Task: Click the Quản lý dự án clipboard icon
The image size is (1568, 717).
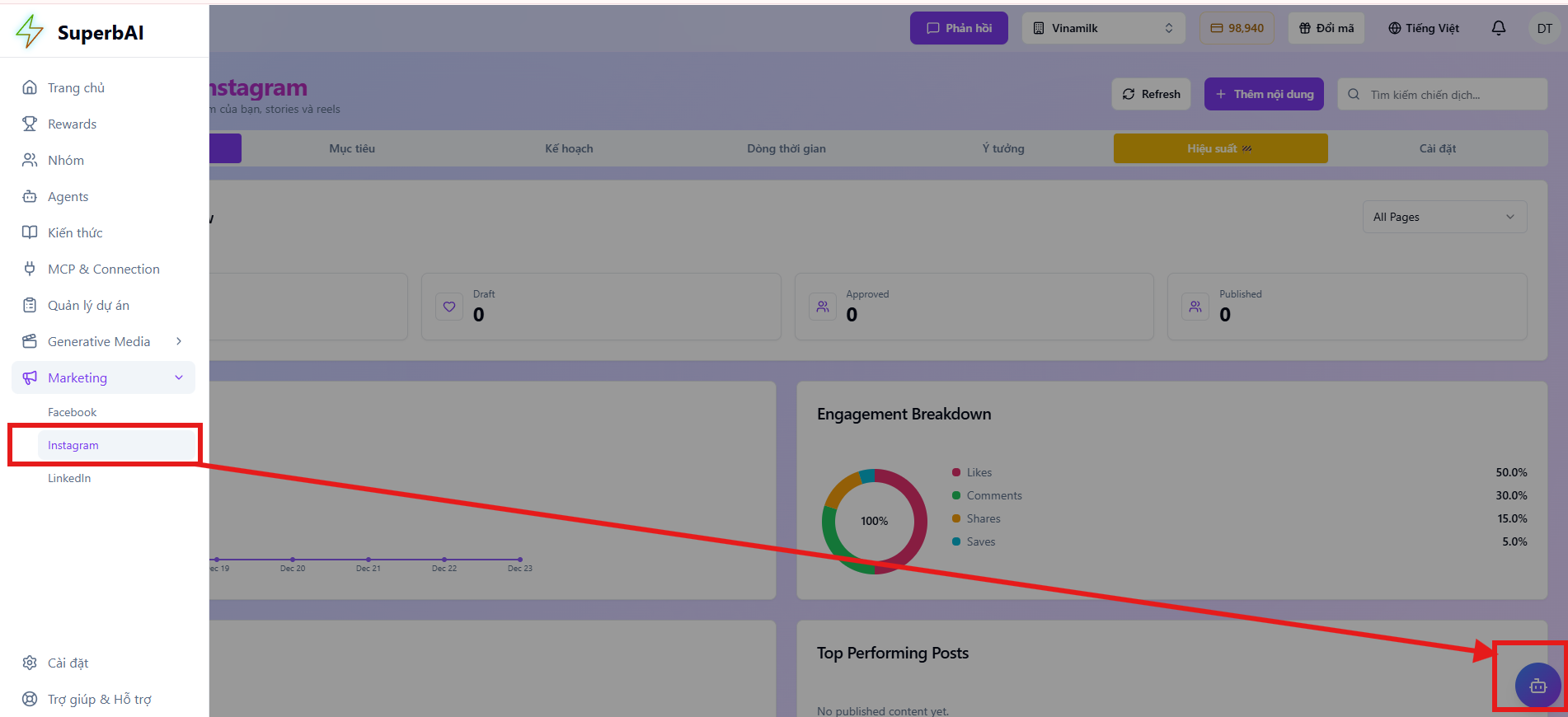Action: click(30, 305)
